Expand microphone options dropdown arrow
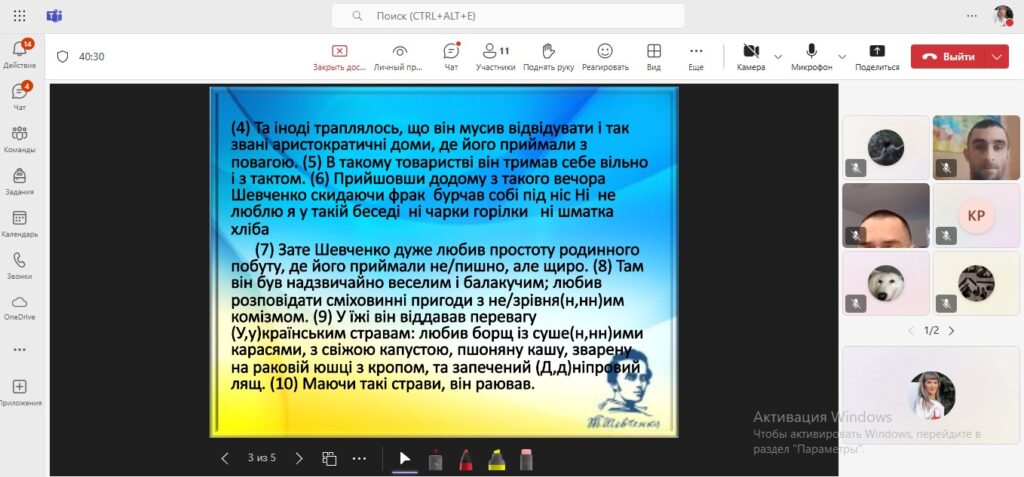The image size is (1024, 477). 842,56
